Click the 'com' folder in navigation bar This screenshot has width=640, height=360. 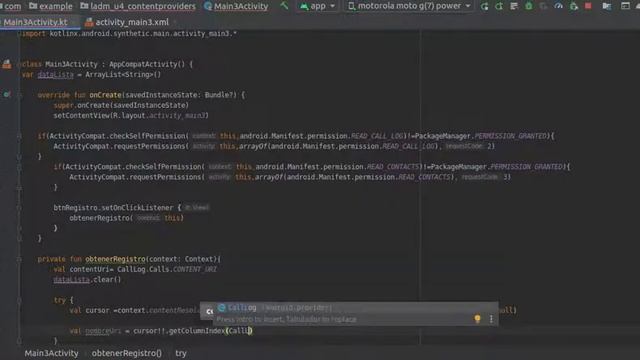[x=11, y=6]
